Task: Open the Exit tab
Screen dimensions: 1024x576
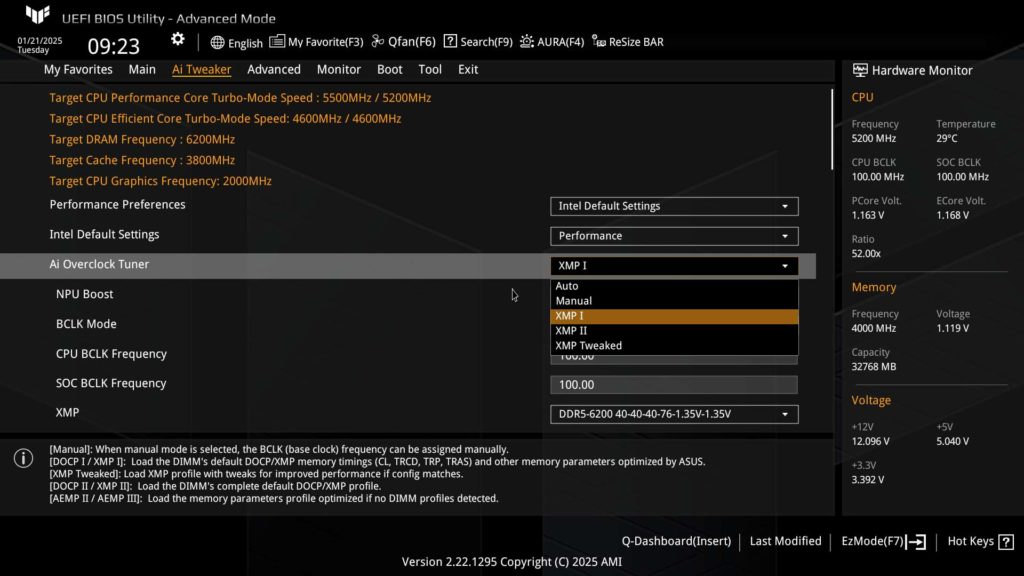Action: pyautogui.click(x=468, y=69)
